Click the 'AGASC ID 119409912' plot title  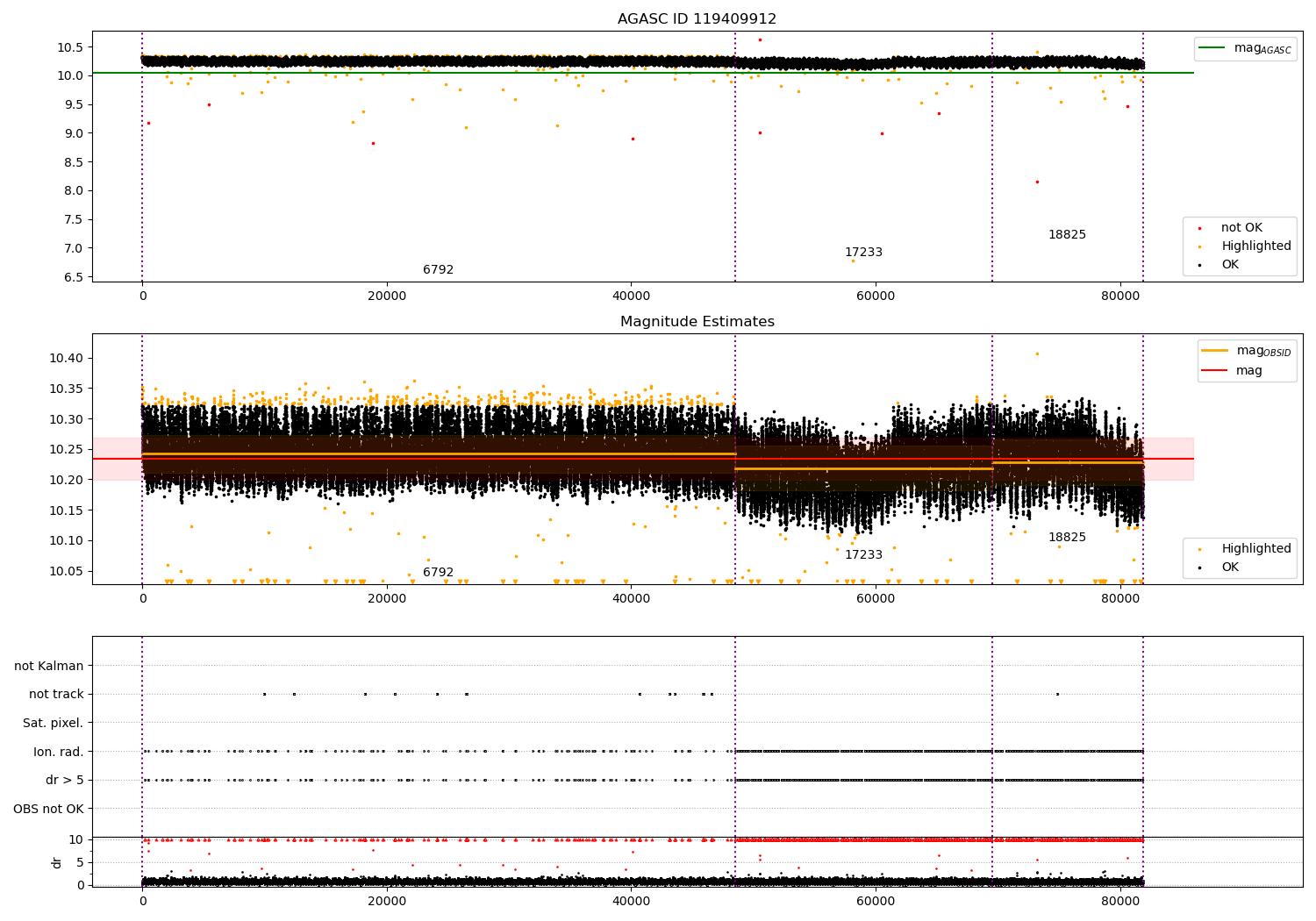[x=697, y=19]
